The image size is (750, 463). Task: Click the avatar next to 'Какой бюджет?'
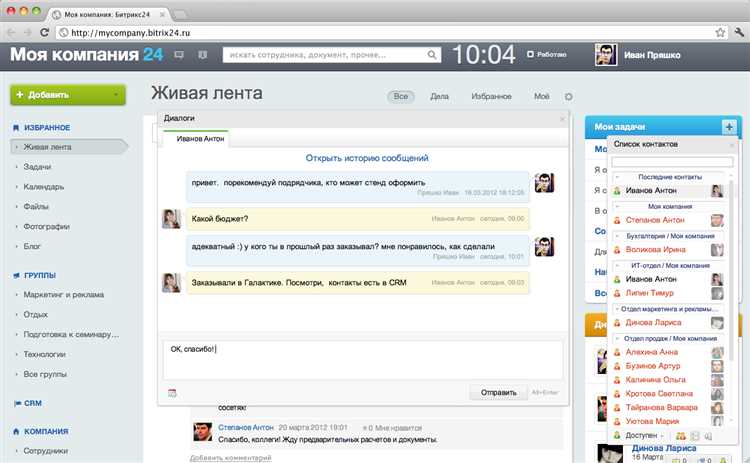pos(171,219)
